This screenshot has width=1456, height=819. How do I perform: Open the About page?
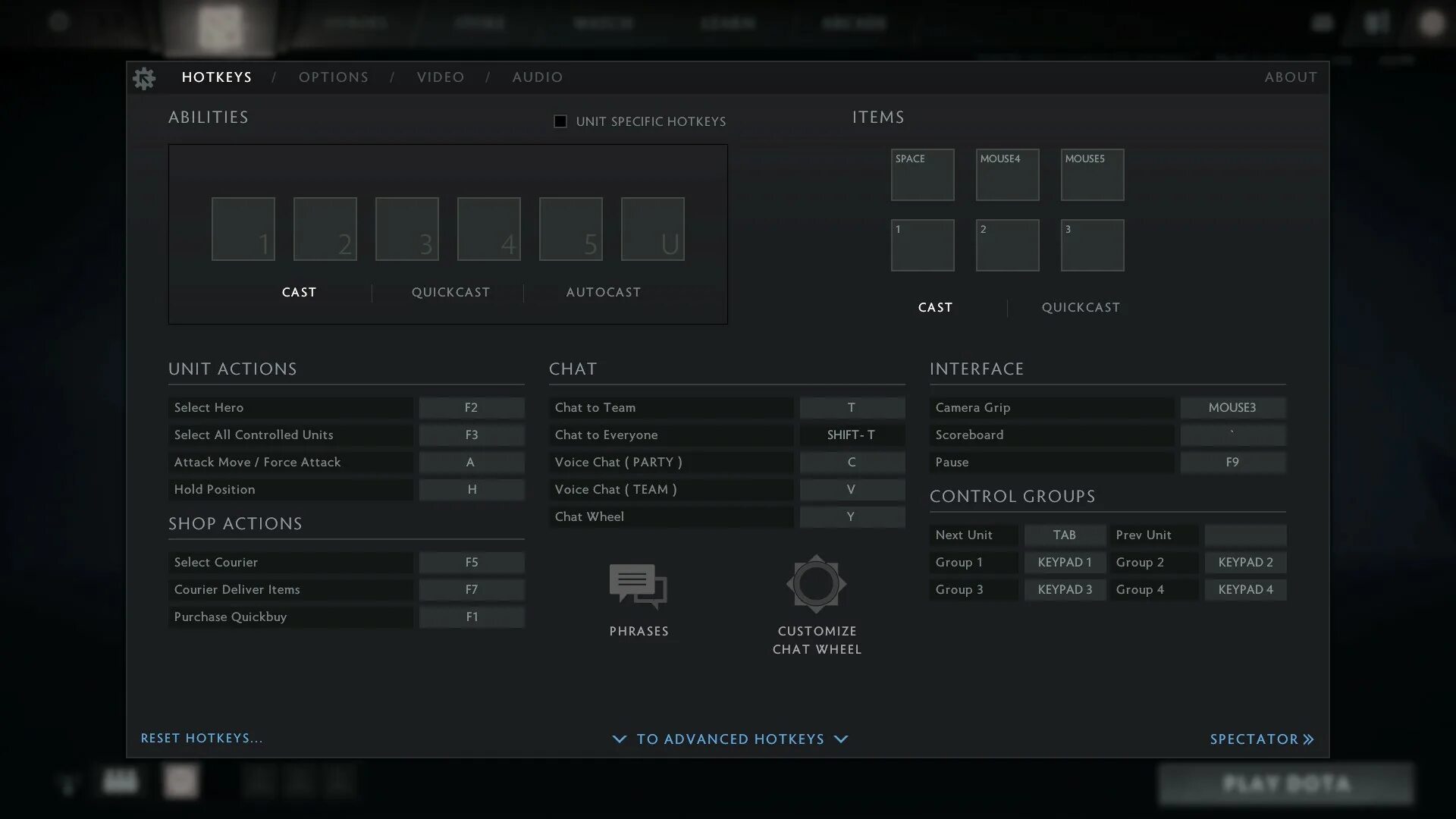pyautogui.click(x=1290, y=77)
